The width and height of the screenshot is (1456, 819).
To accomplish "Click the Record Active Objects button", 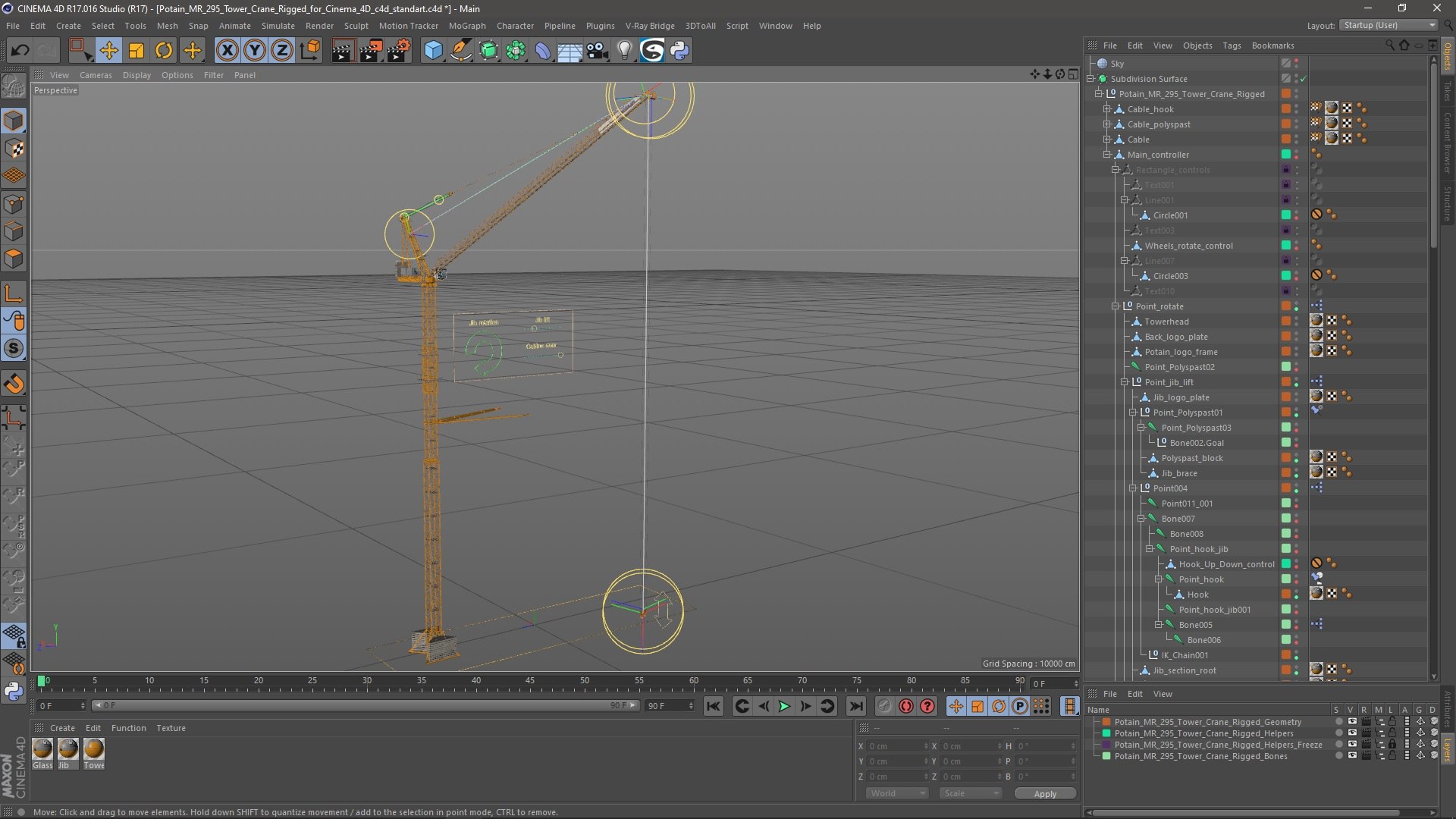I will [x=884, y=706].
